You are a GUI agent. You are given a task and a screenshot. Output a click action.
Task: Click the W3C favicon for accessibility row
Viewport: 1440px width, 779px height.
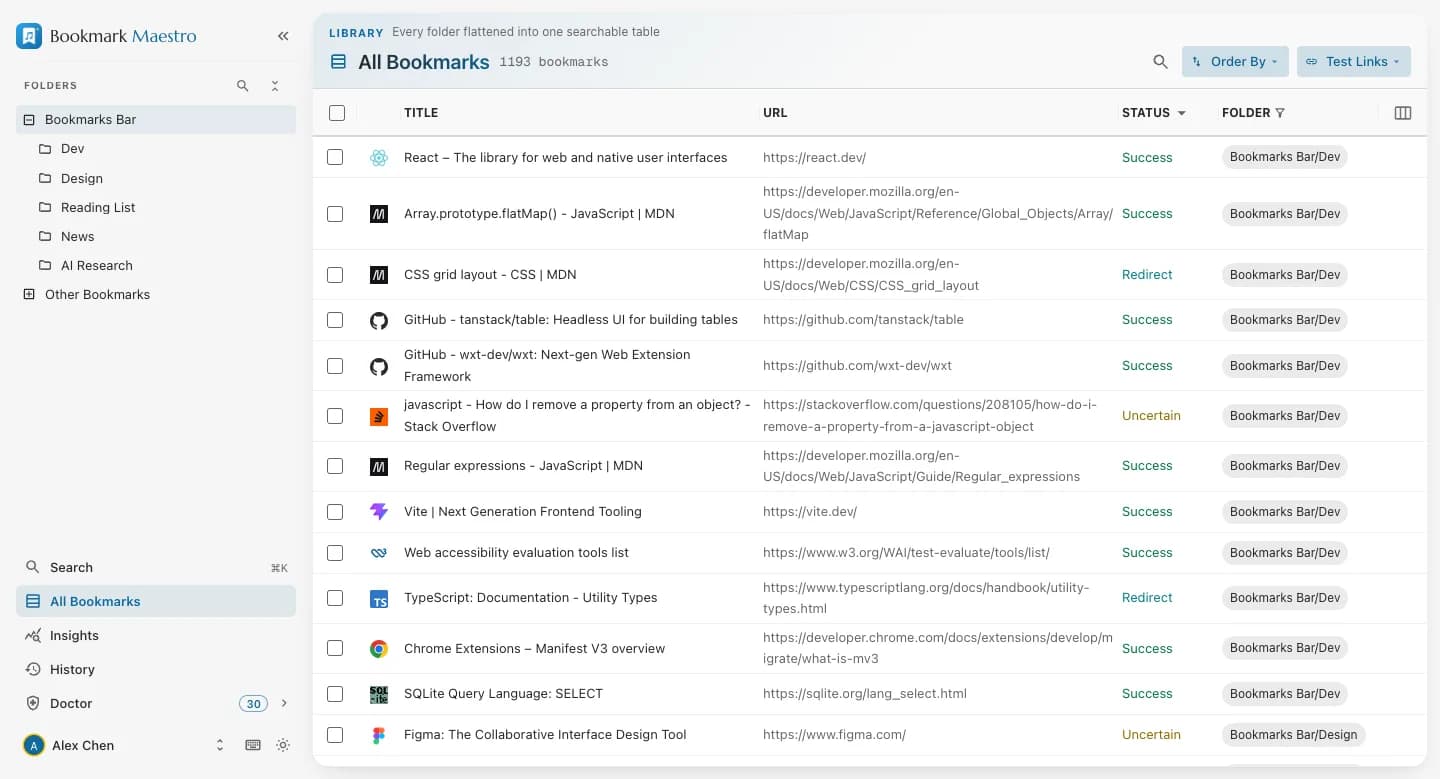[x=378, y=553]
